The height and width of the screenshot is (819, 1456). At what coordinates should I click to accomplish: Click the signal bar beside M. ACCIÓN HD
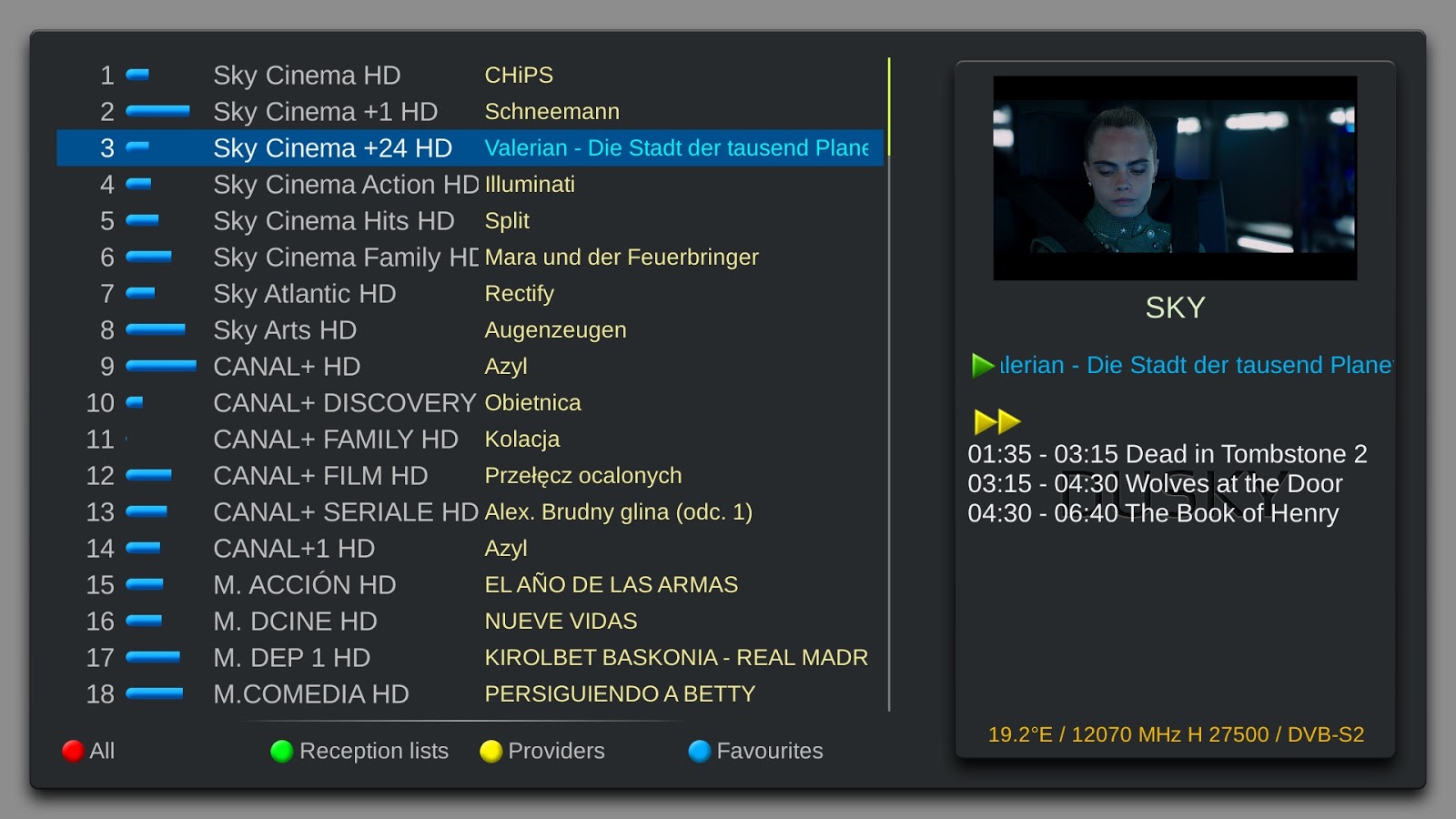tap(146, 585)
